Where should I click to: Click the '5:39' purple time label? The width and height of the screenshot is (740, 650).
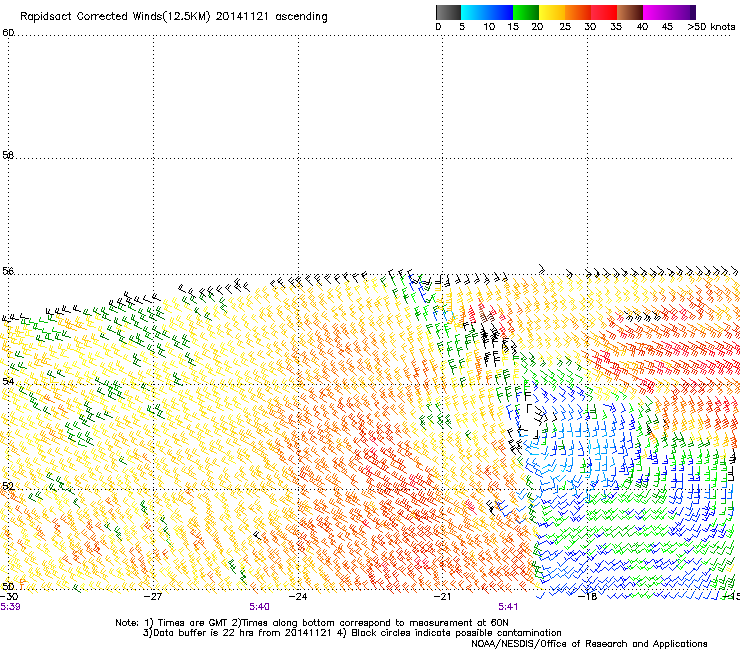10,607
